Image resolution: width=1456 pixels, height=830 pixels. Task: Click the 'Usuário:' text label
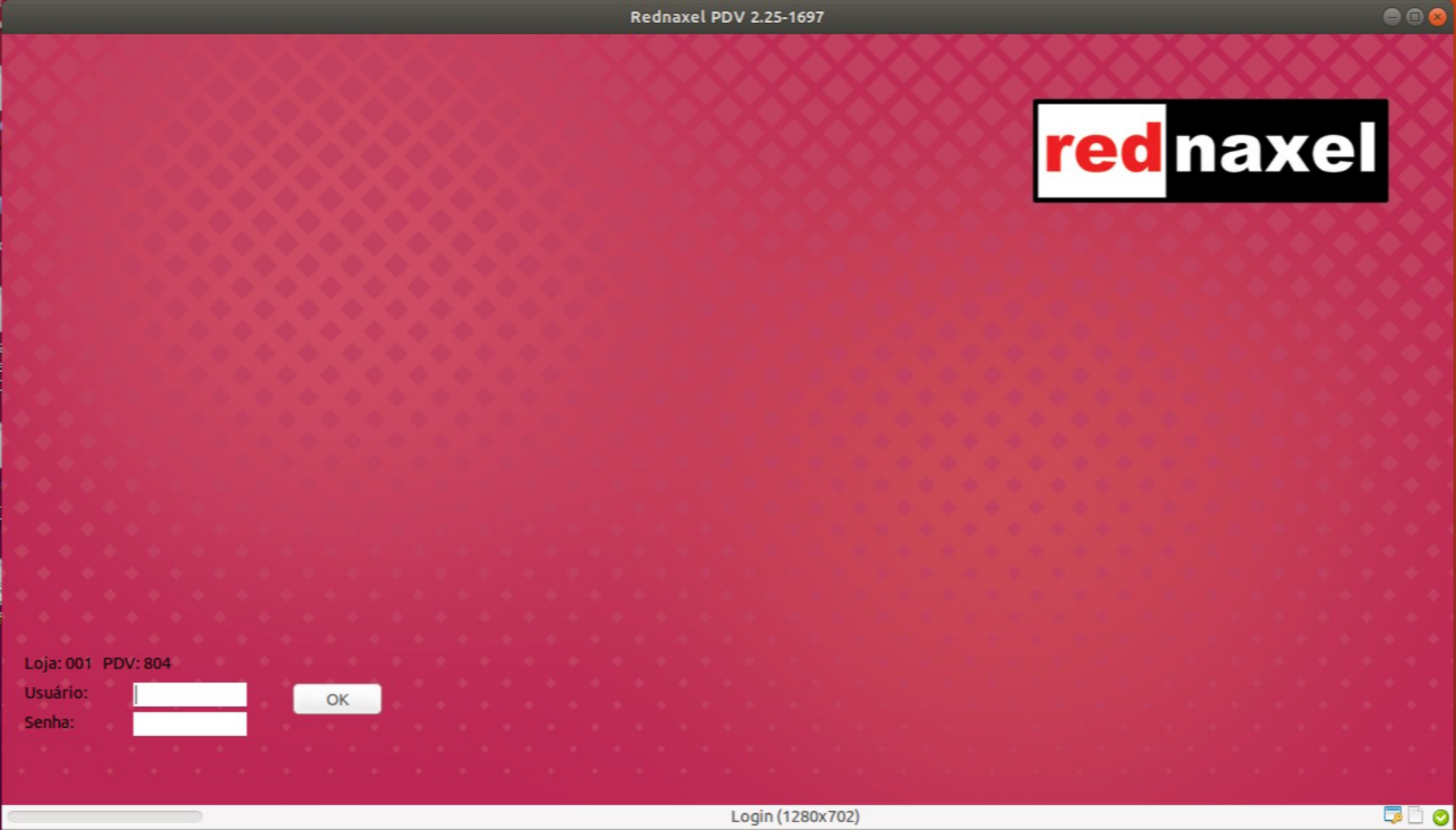tap(55, 692)
